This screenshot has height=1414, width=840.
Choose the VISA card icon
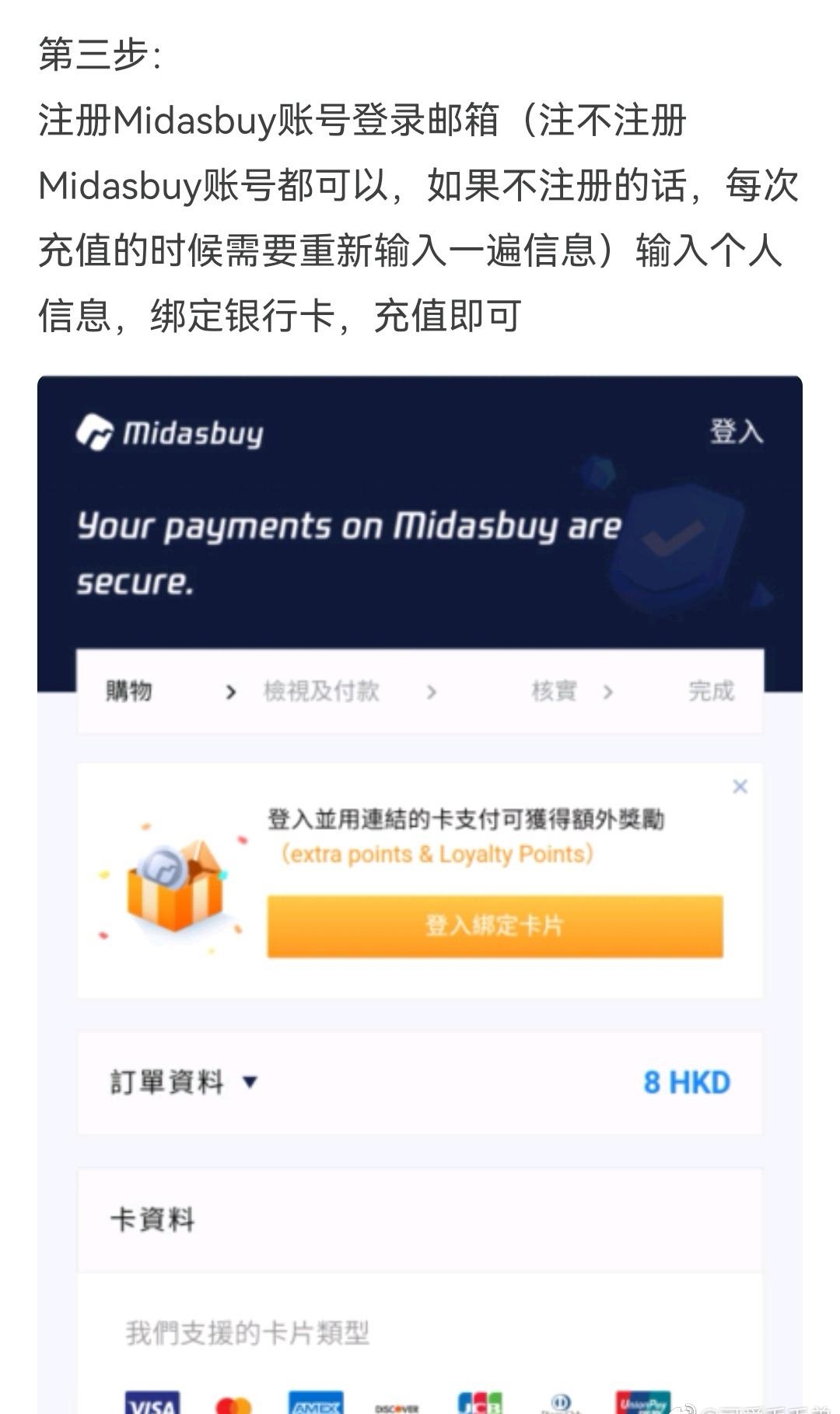coord(152,1402)
